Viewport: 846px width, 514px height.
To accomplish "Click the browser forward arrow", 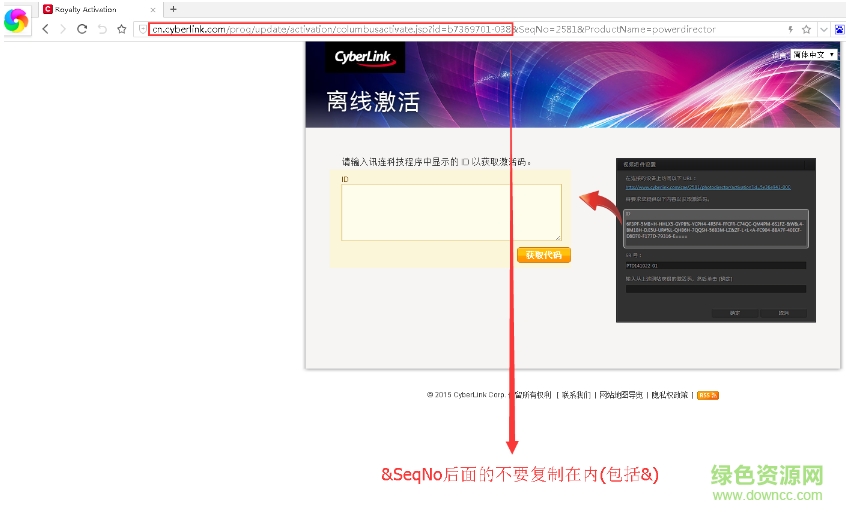I will 63,29.
